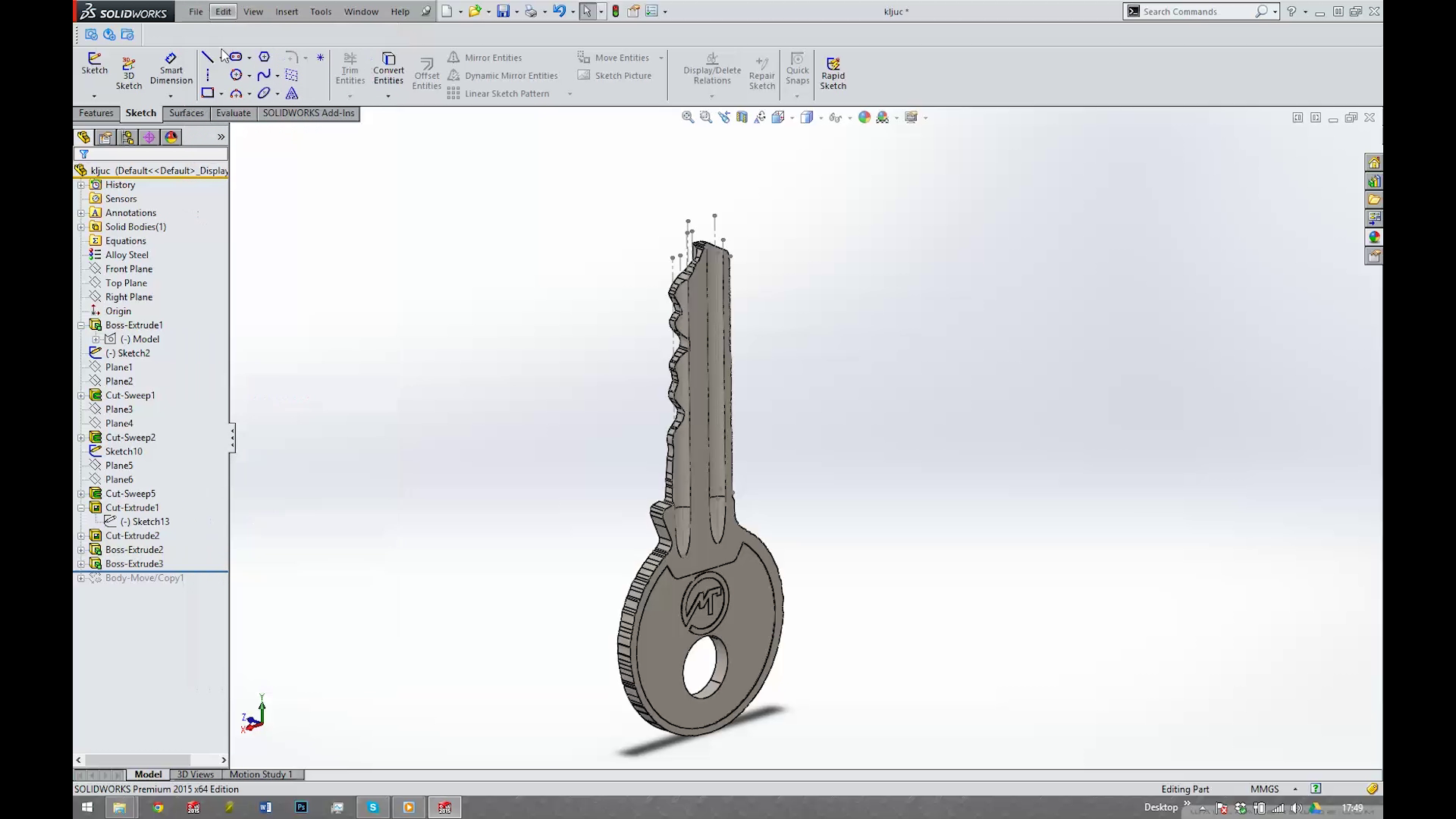1456x819 pixels.
Task: Open the View Orientation dropdown arrow
Action: (792, 118)
